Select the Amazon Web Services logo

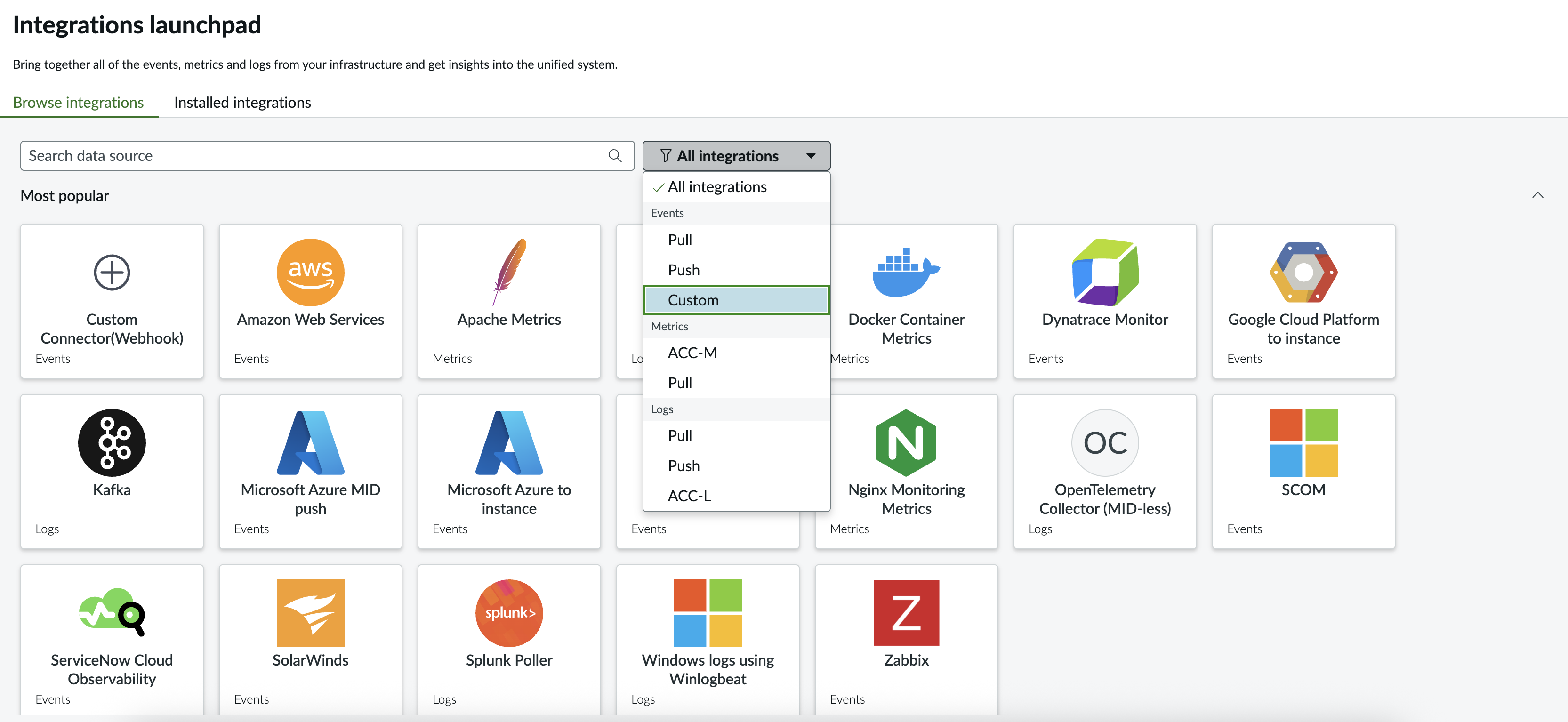(310, 272)
